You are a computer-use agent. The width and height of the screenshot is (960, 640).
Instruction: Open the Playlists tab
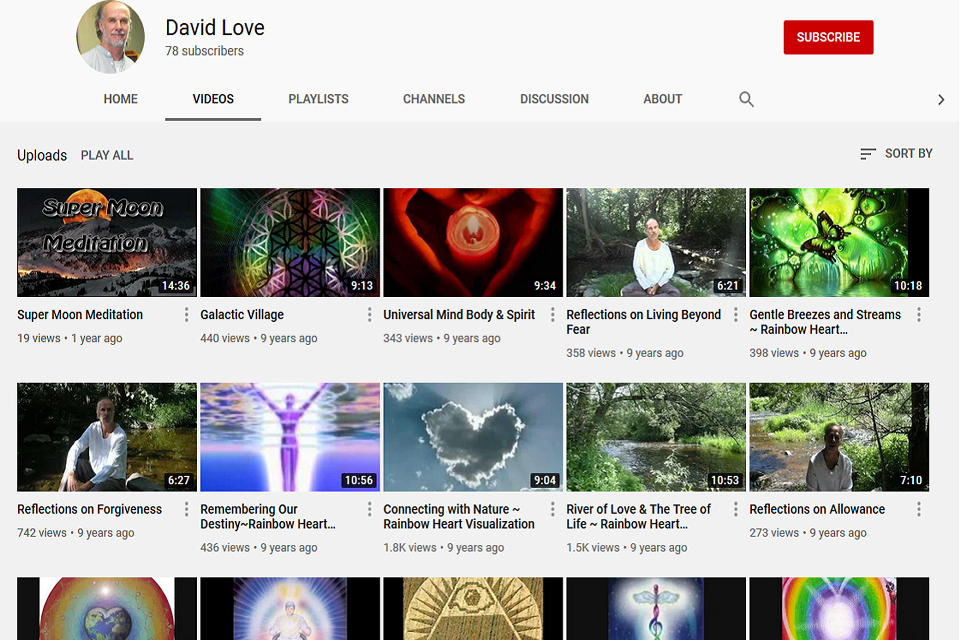(x=318, y=99)
